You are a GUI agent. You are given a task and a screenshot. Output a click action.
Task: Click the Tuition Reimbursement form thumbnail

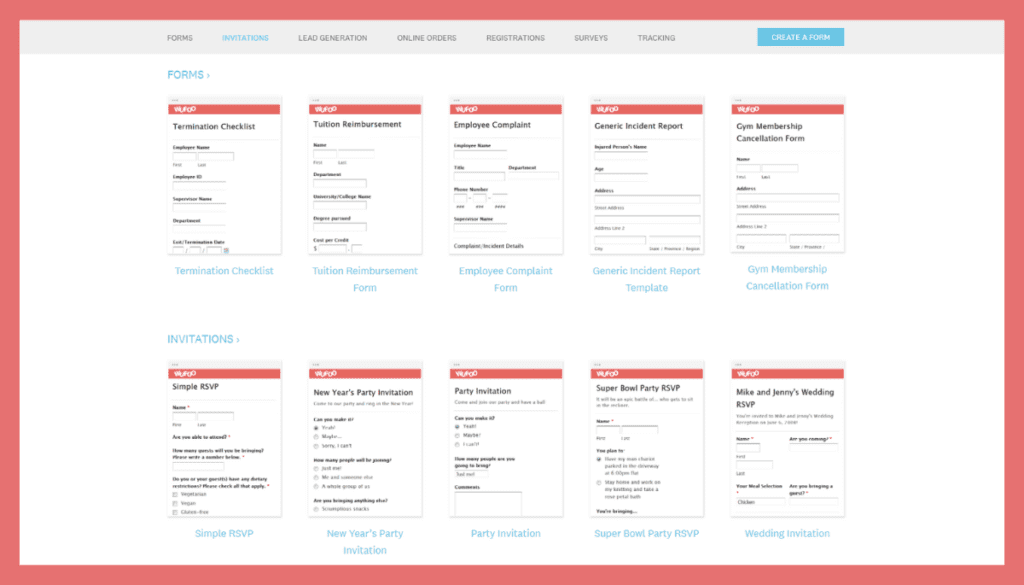[365, 176]
